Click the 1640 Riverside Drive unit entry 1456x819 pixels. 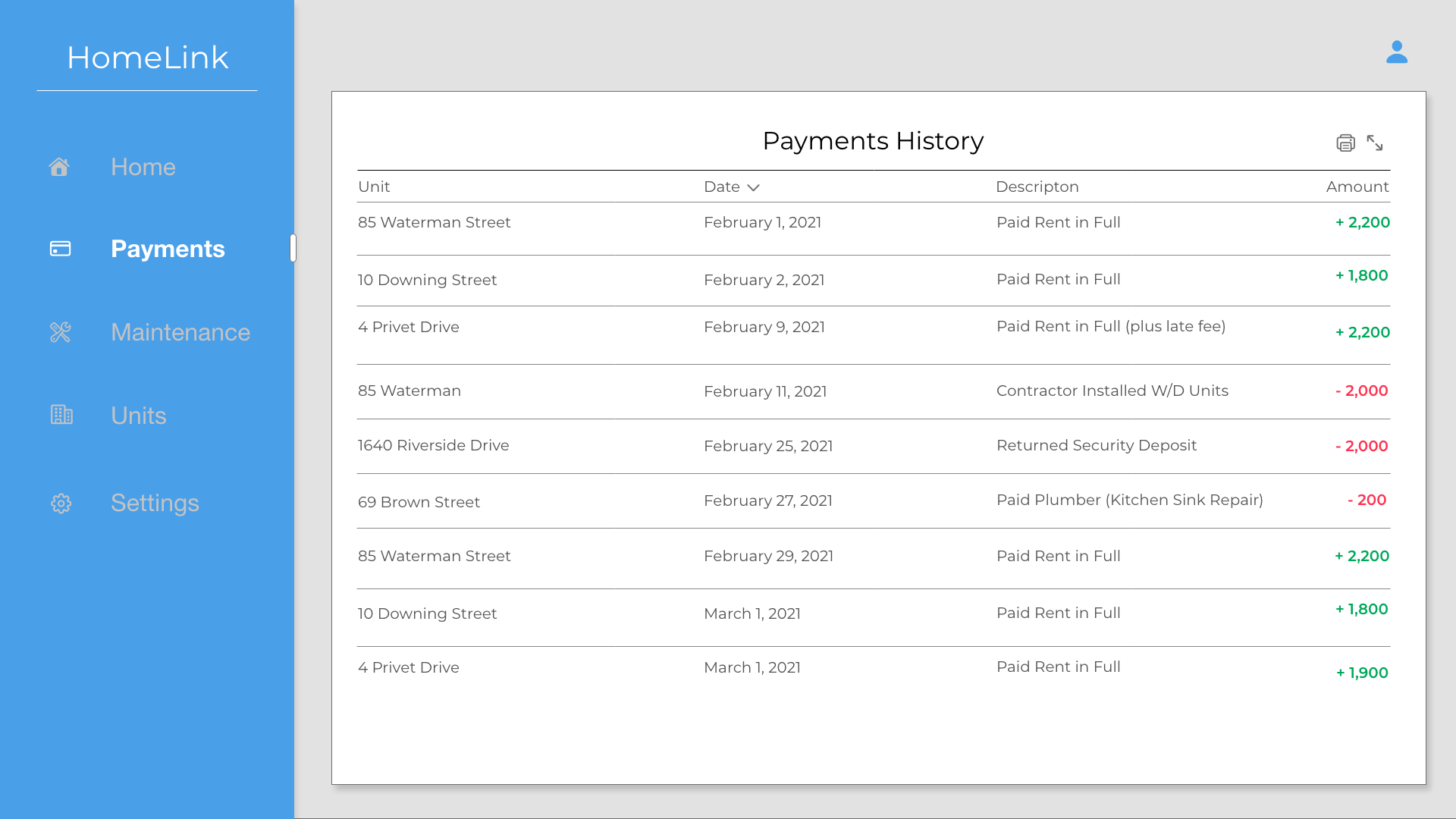coord(433,445)
